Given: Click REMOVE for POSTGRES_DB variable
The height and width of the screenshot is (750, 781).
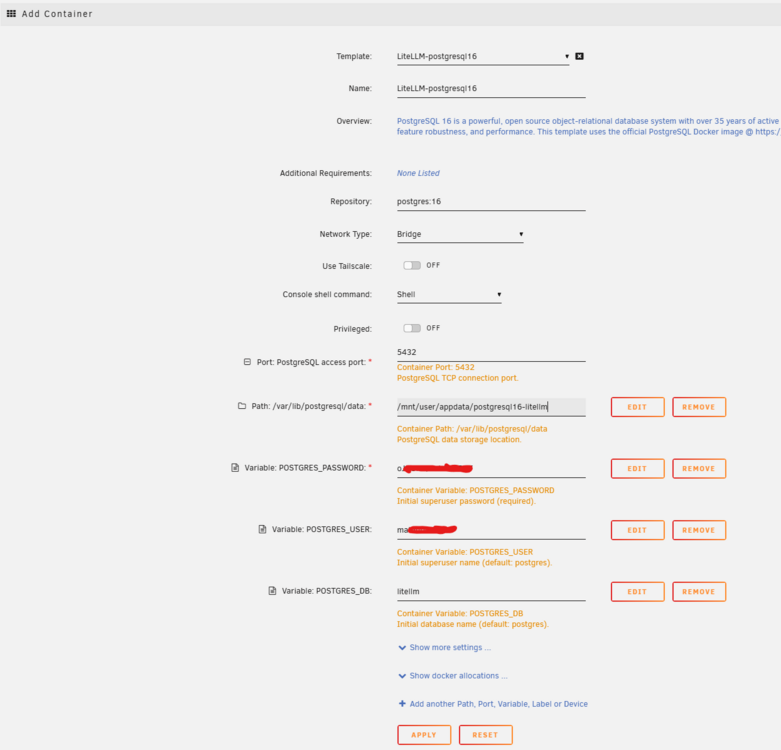Looking at the screenshot, I should coord(699,592).
